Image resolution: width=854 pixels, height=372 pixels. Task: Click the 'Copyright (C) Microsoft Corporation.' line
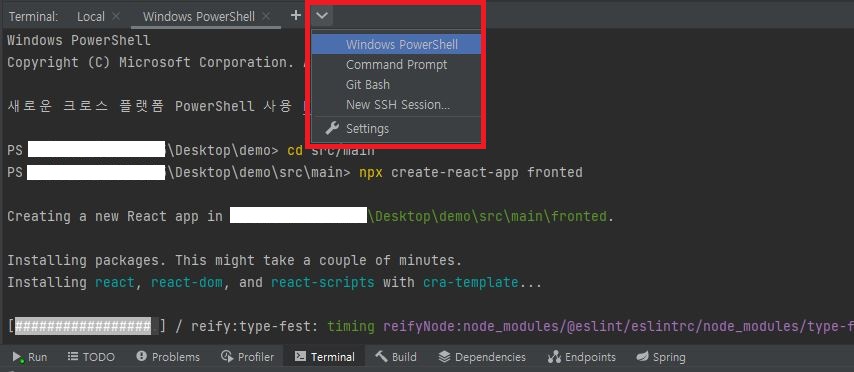tap(151, 63)
